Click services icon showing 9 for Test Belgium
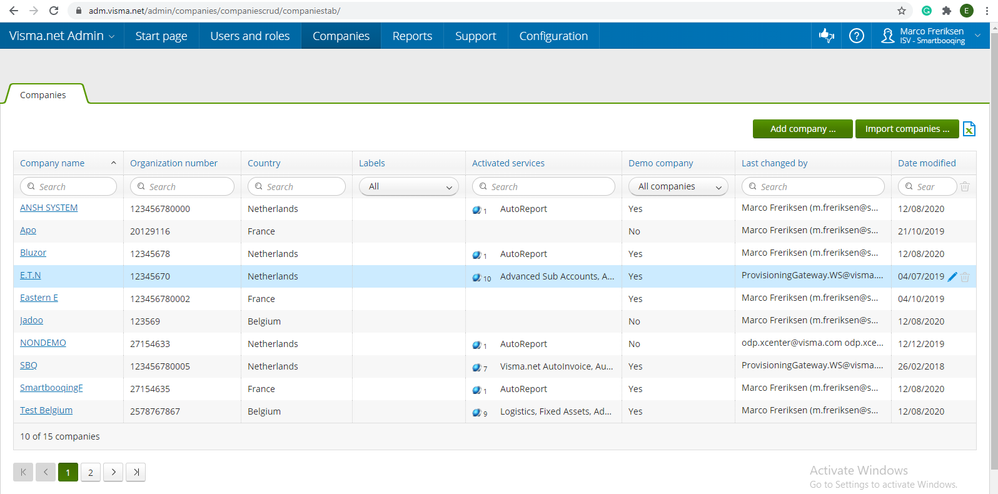Image resolution: width=998 pixels, height=494 pixels. point(479,413)
